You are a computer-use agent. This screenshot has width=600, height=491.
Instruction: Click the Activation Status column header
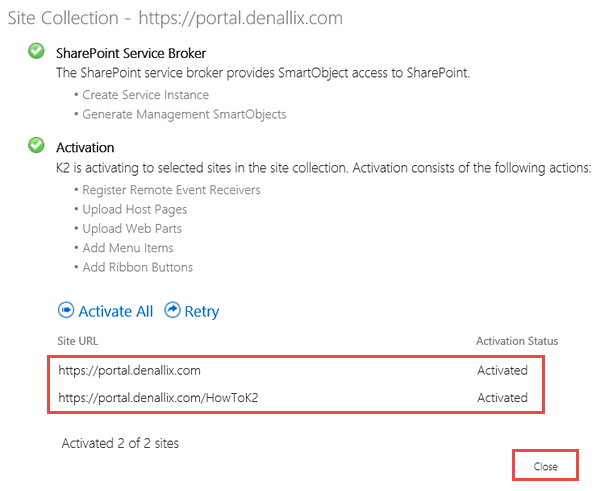point(517,341)
